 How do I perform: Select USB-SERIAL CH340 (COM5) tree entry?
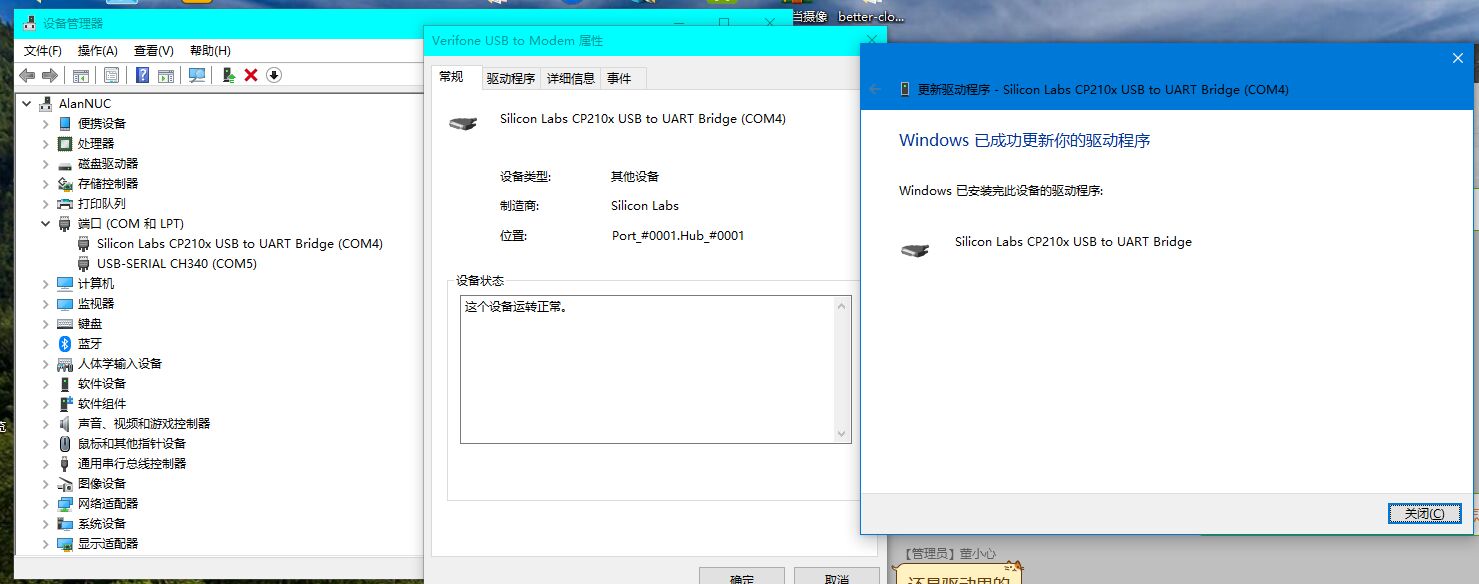pos(177,263)
